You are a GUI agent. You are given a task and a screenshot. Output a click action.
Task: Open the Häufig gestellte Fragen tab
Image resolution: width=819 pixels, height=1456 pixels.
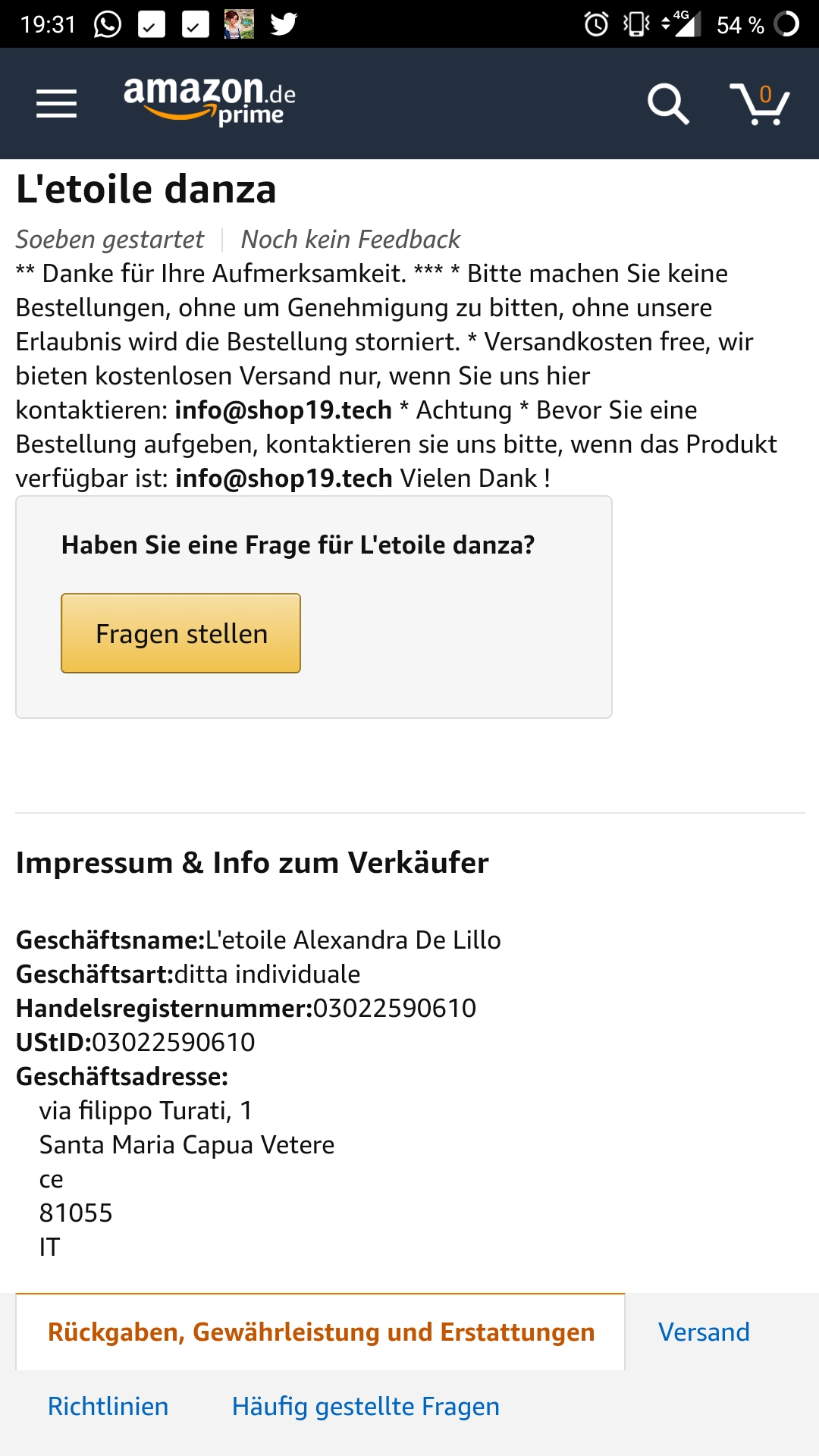pos(366,1407)
